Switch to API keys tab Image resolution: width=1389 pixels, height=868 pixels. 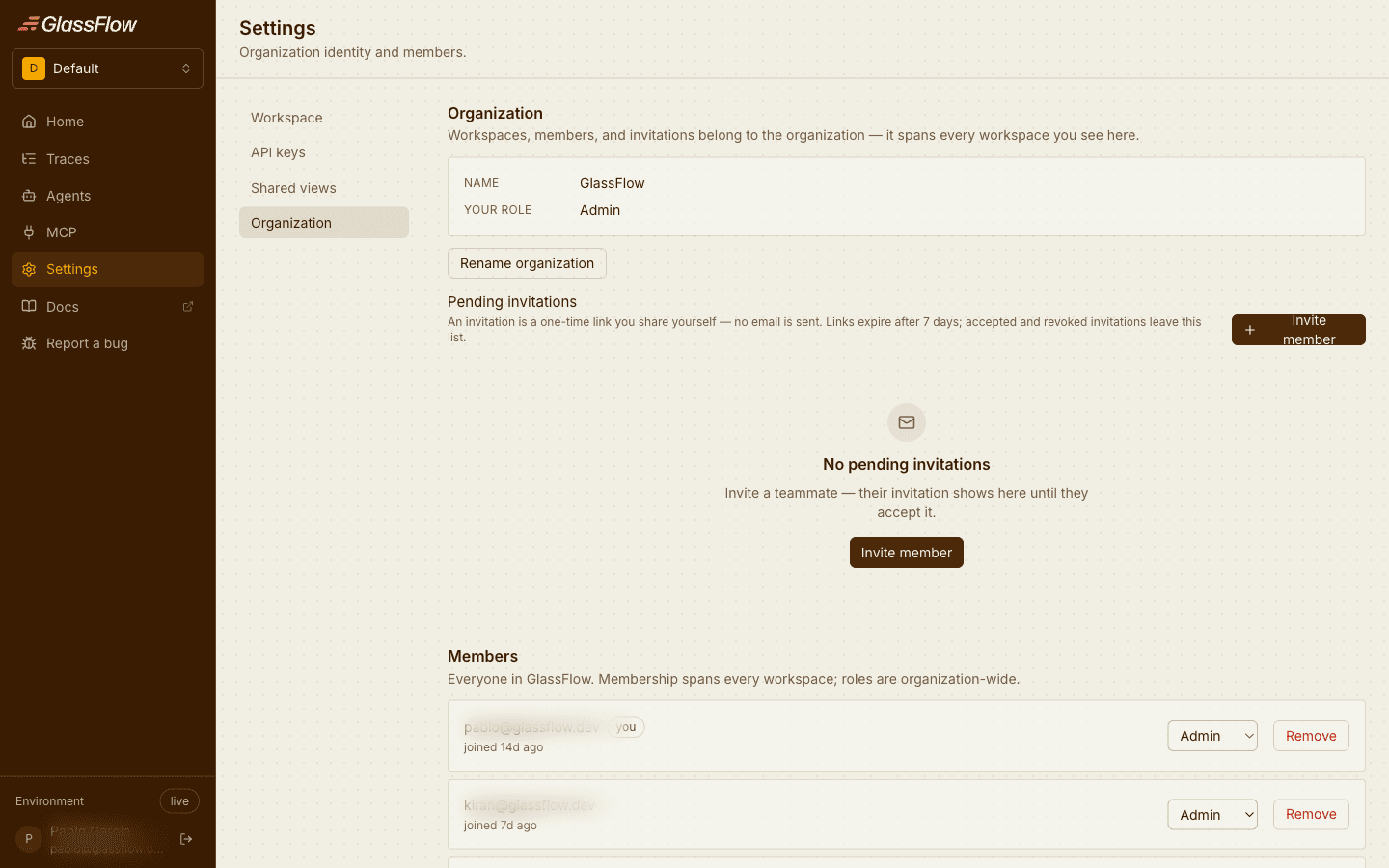[324, 152]
